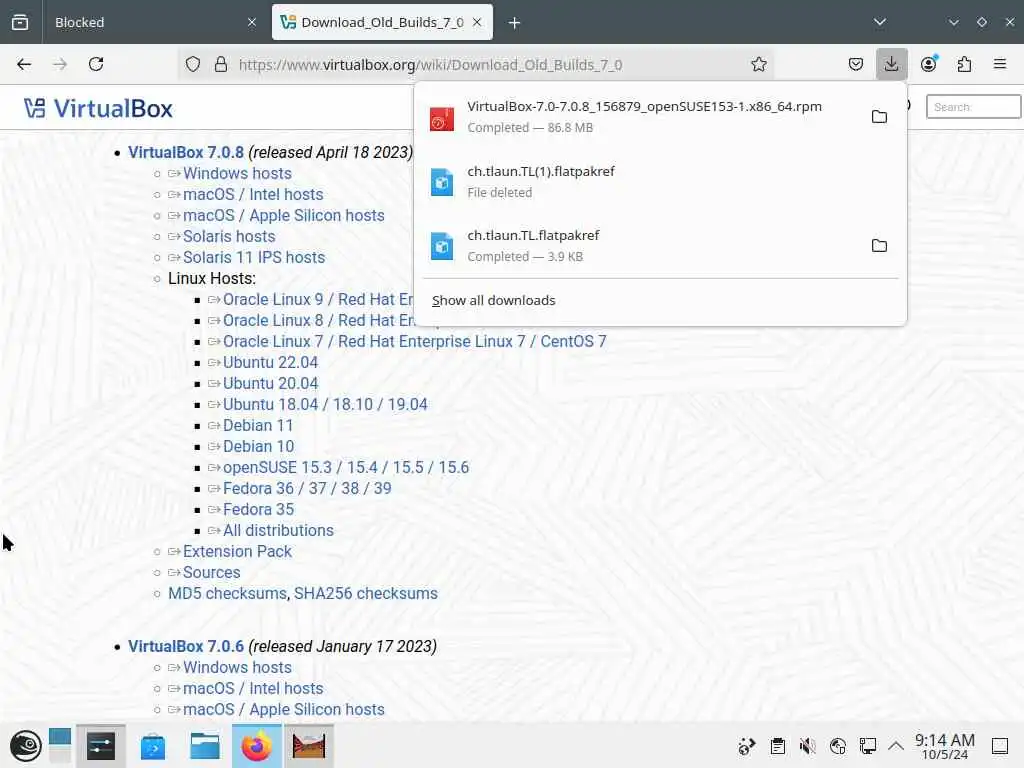Screen dimensions: 1024x768
Task: Open the Firefox account menu
Action: tap(929, 64)
